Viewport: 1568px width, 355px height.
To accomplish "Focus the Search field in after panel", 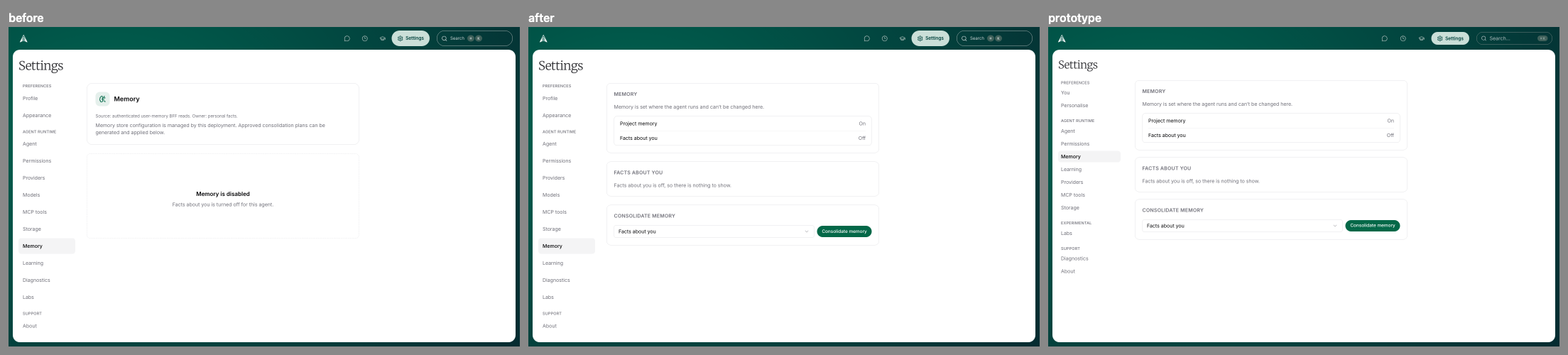I will pos(994,38).
